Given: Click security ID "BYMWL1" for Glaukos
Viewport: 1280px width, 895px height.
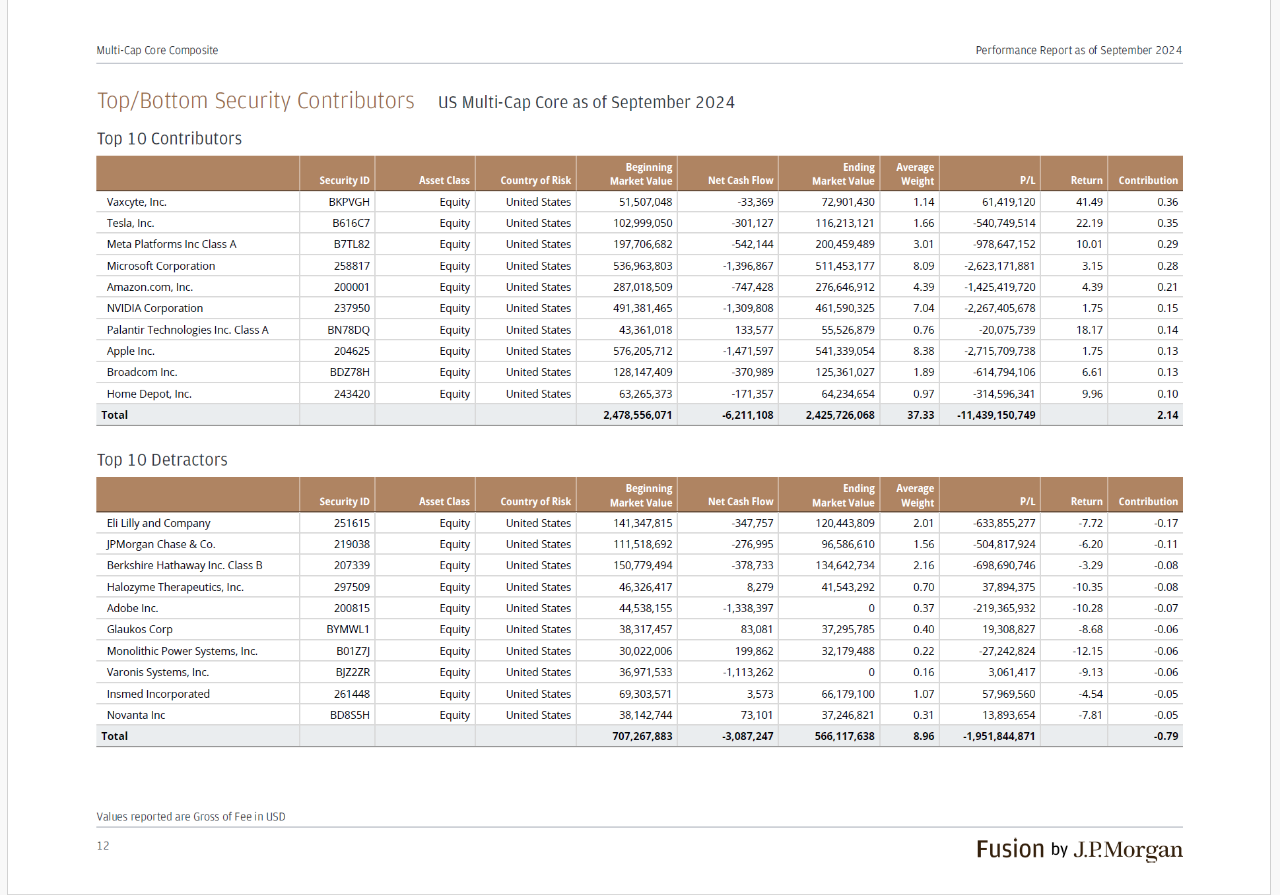Looking at the screenshot, I should (348, 629).
